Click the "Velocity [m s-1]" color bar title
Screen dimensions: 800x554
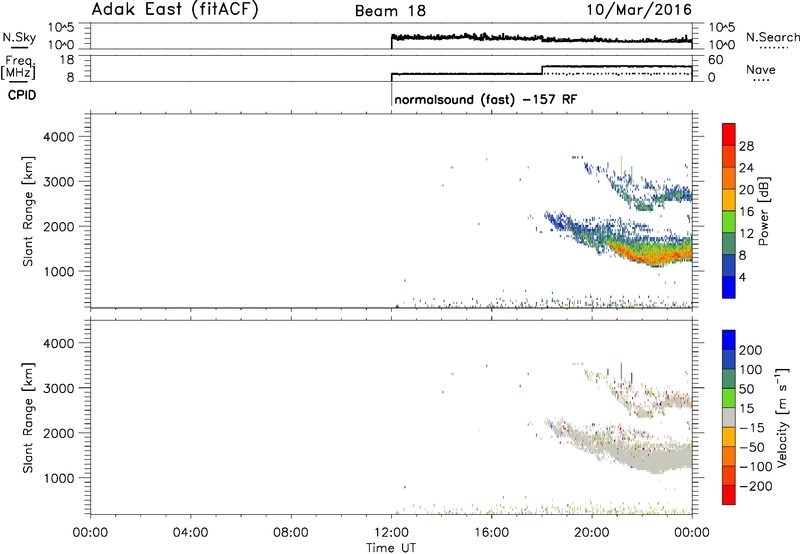[781, 417]
